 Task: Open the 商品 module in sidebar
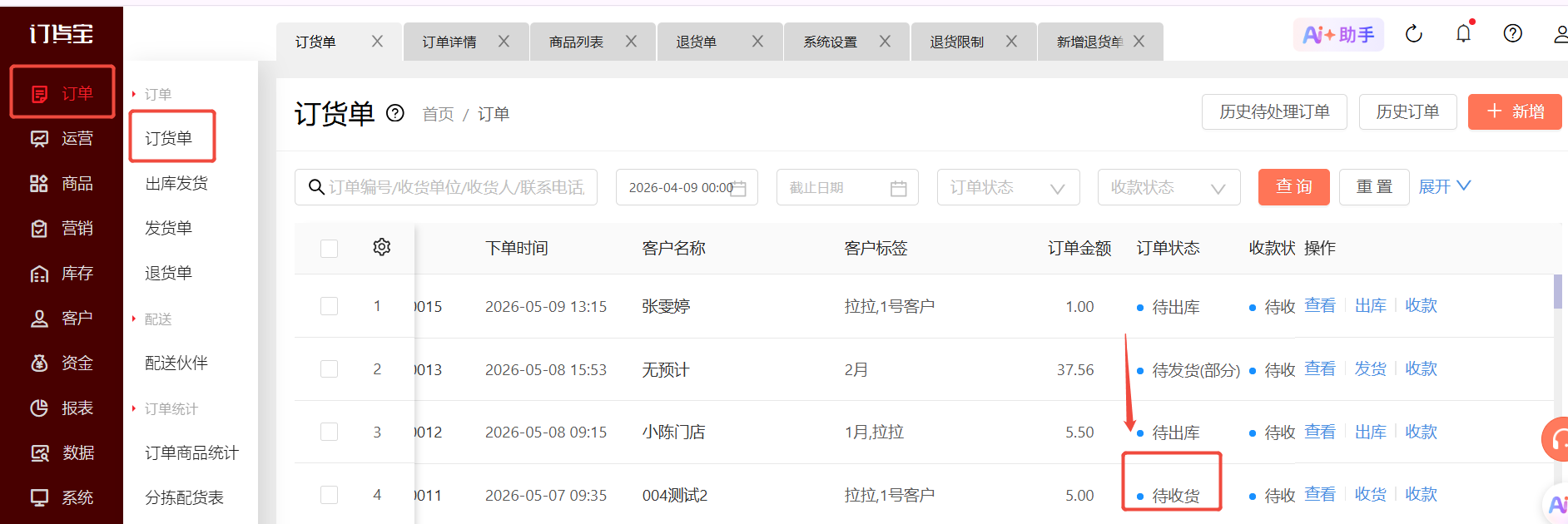(62, 183)
